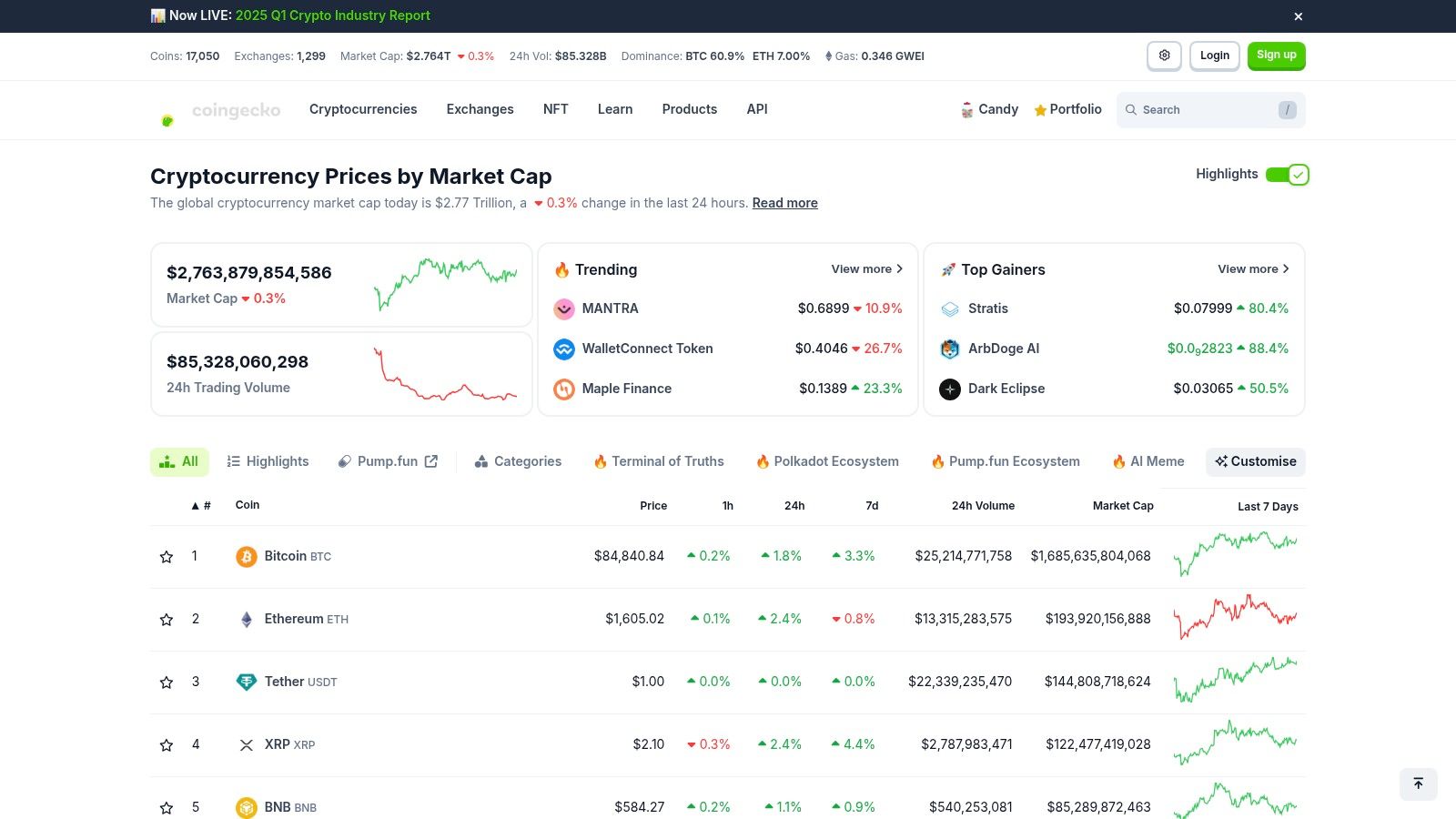Image resolution: width=1456 pixels, height=819 pixels.
Task: Click the Tether coin logo icon
Action: click(246, 682)
